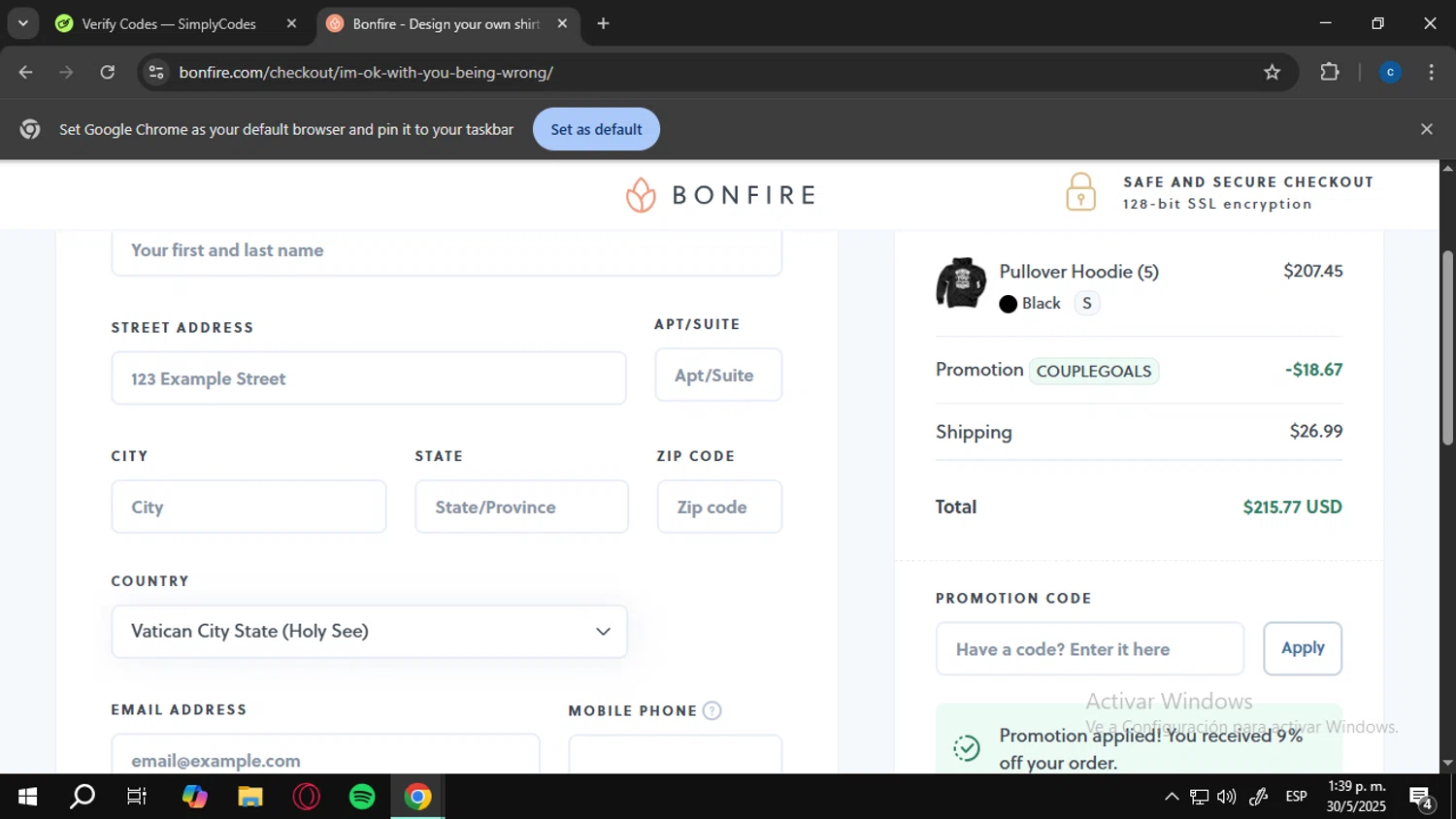Reload the Bonfire checkout page

(x=108, y=72)
